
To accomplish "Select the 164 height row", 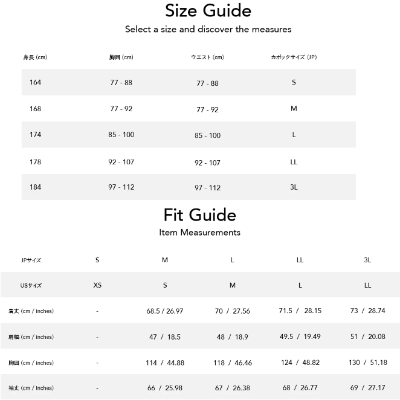I will point(189,82).
